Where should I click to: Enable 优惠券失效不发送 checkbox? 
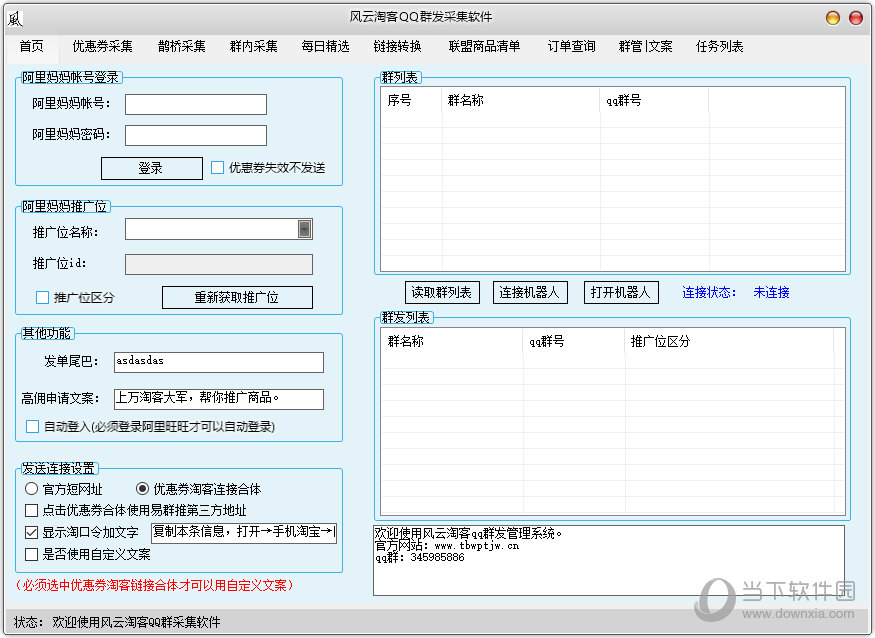tap(218, 167)
